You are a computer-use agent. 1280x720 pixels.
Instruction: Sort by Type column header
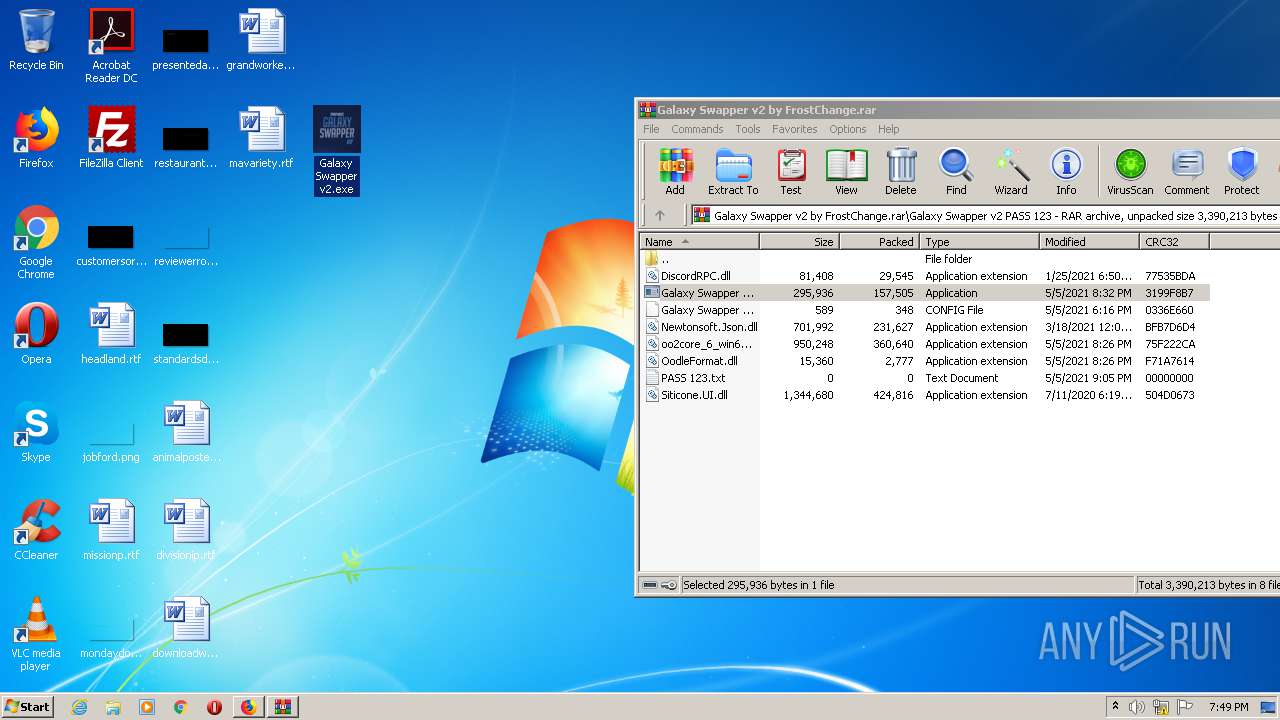[x=979, y=241]
